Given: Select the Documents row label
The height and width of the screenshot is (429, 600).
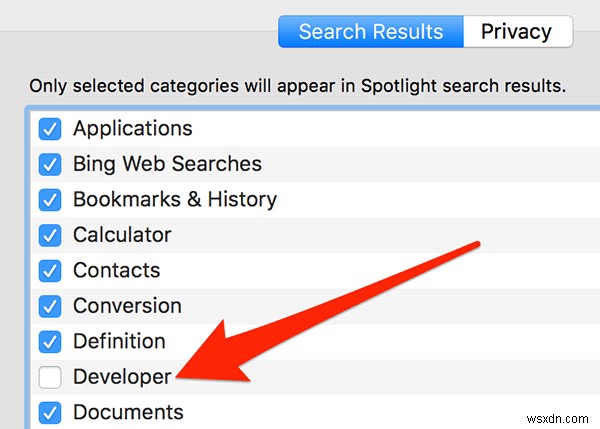Looking at the screenshot, I should (x=128, y=412).
